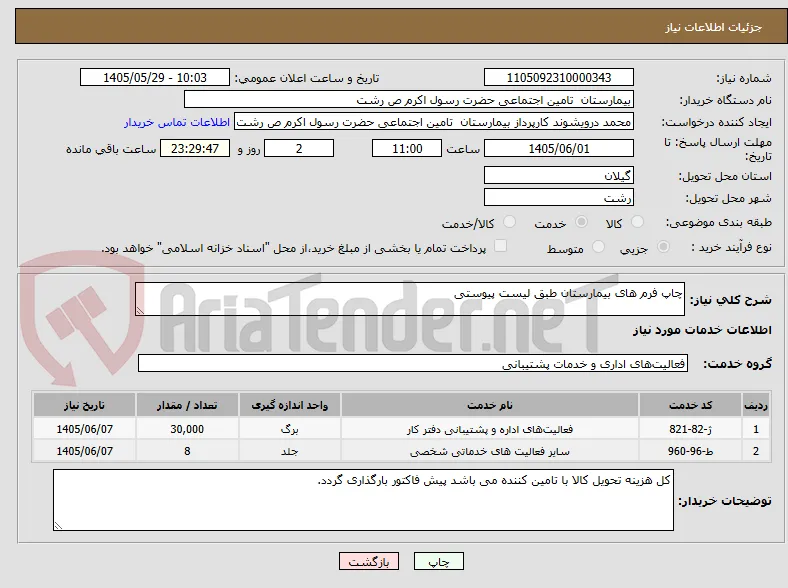Click the توضیحات خریدار notes textarea
788x588 pixels.
tap(363, 500)
